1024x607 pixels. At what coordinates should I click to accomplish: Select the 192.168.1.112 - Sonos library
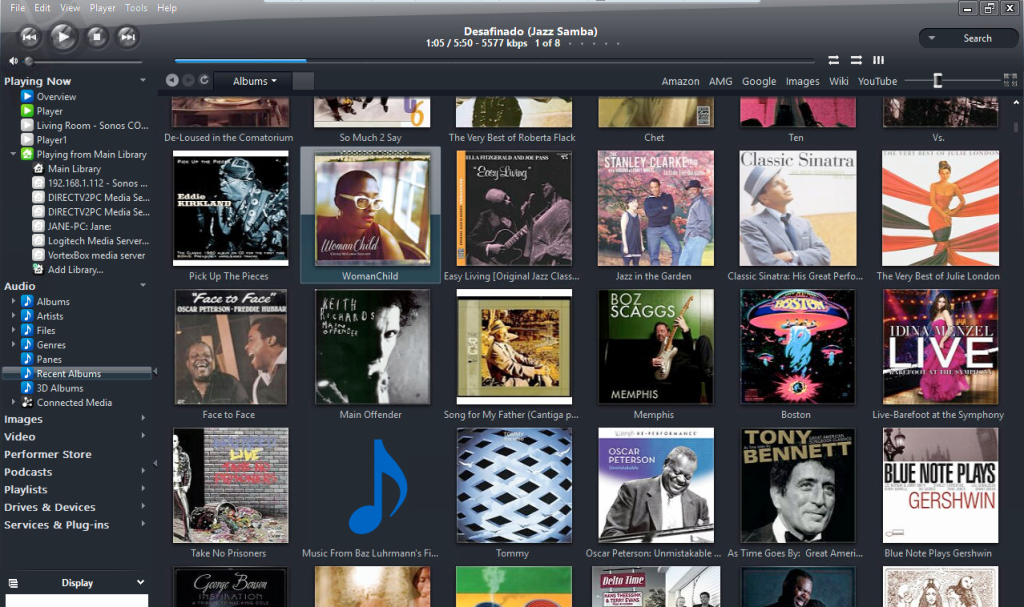click(x=97, y=183)
